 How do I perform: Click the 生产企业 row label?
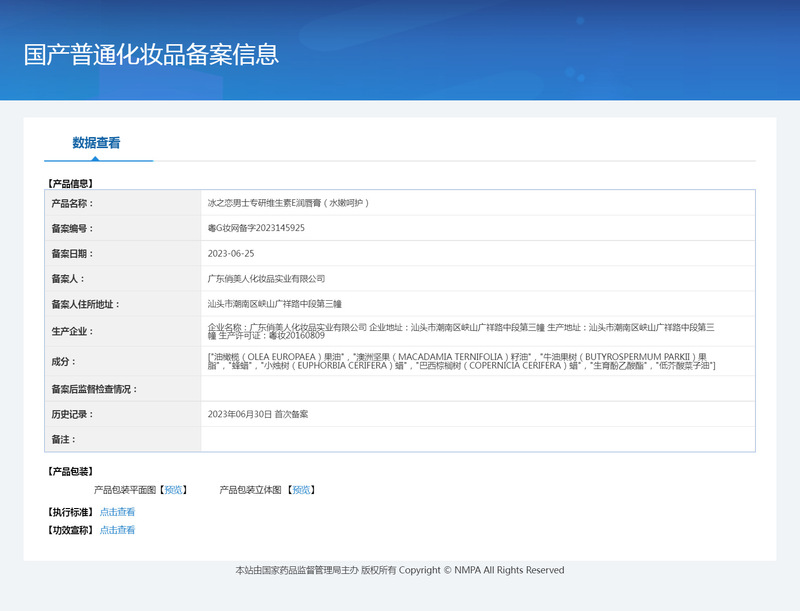click(72, 332)
